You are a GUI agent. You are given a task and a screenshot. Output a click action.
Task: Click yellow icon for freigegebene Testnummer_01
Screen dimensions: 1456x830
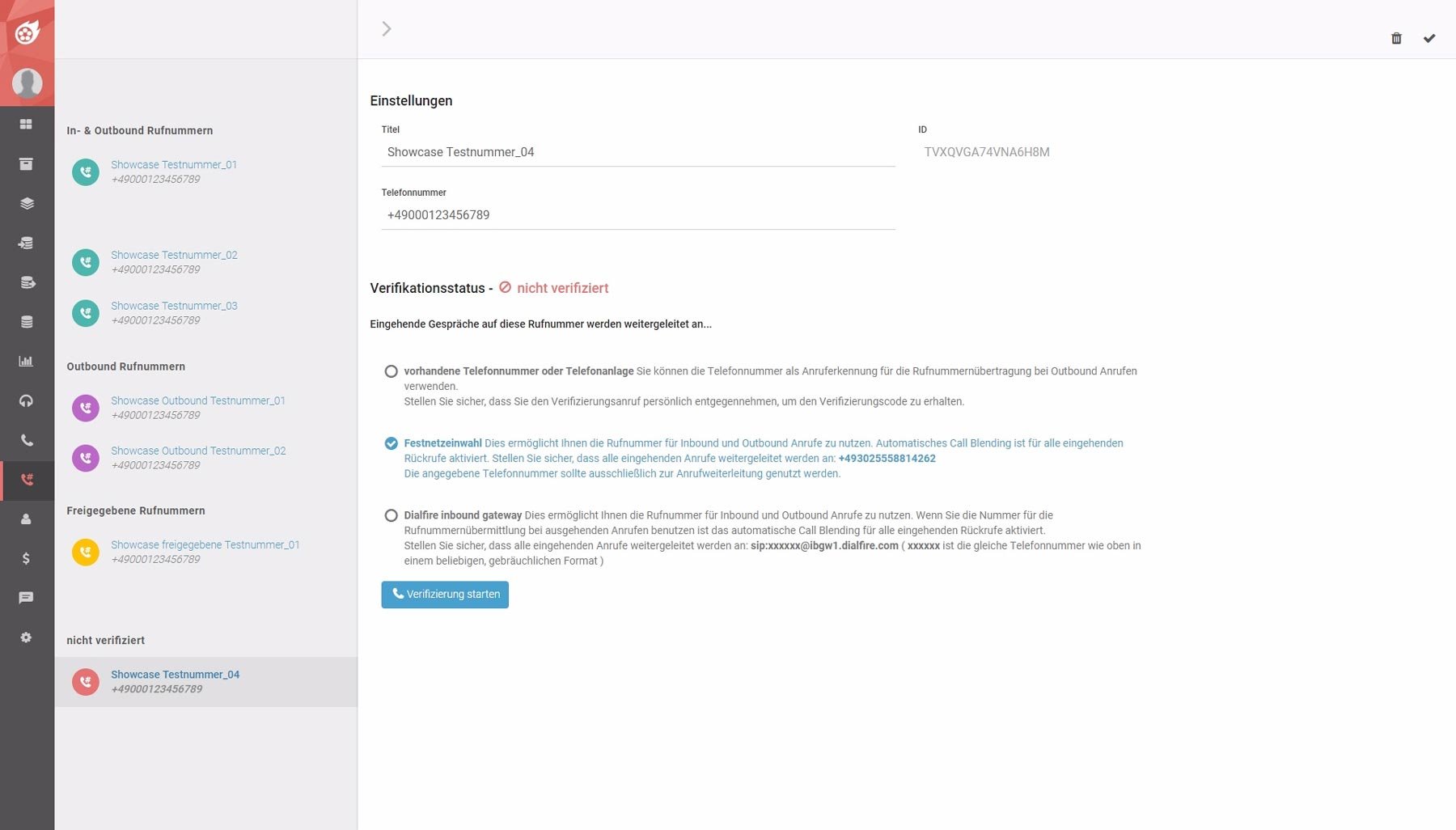[x=86, y=552]
